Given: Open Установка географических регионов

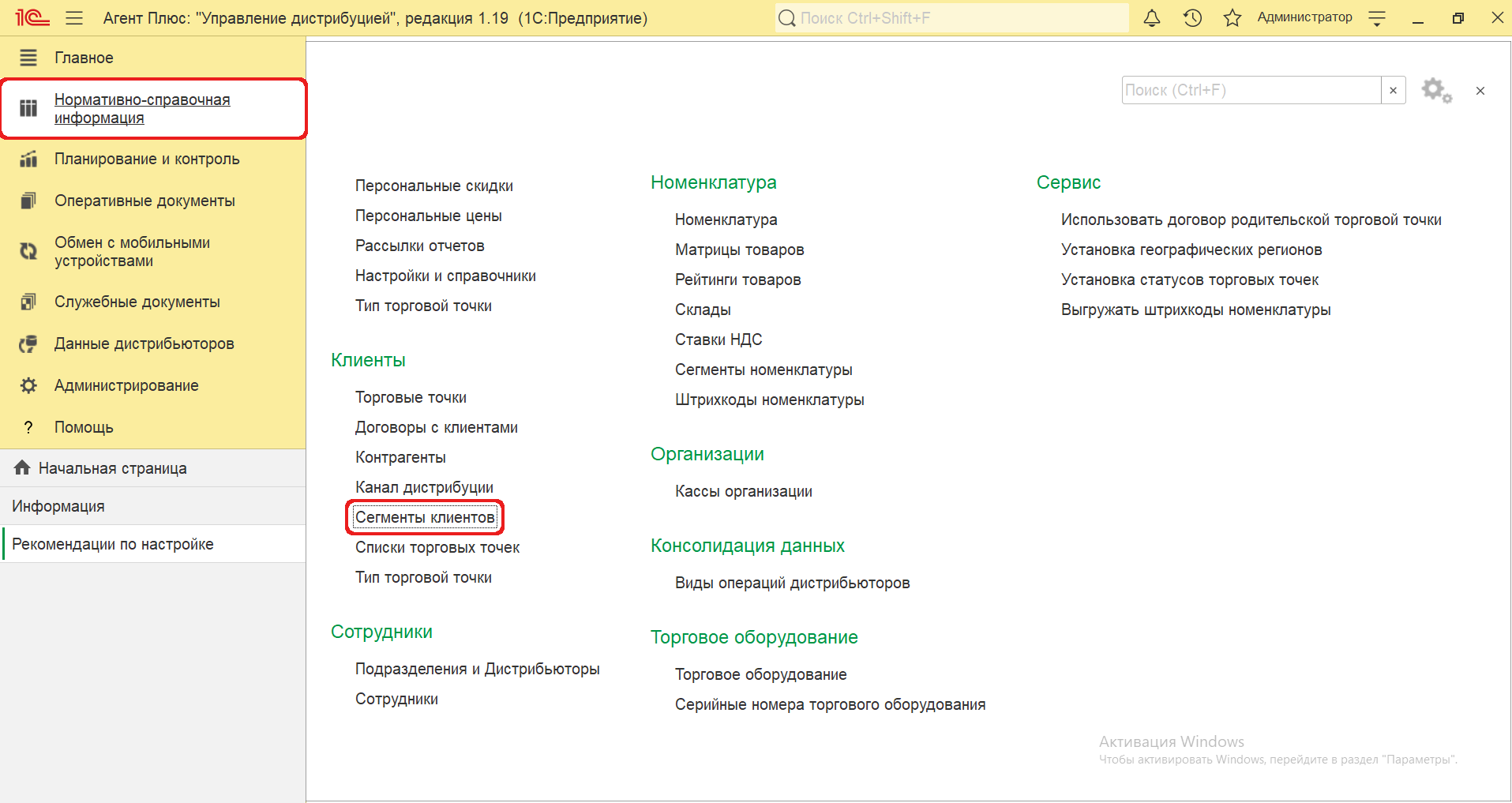Looking at the screenshot, I should point(1191,250).
